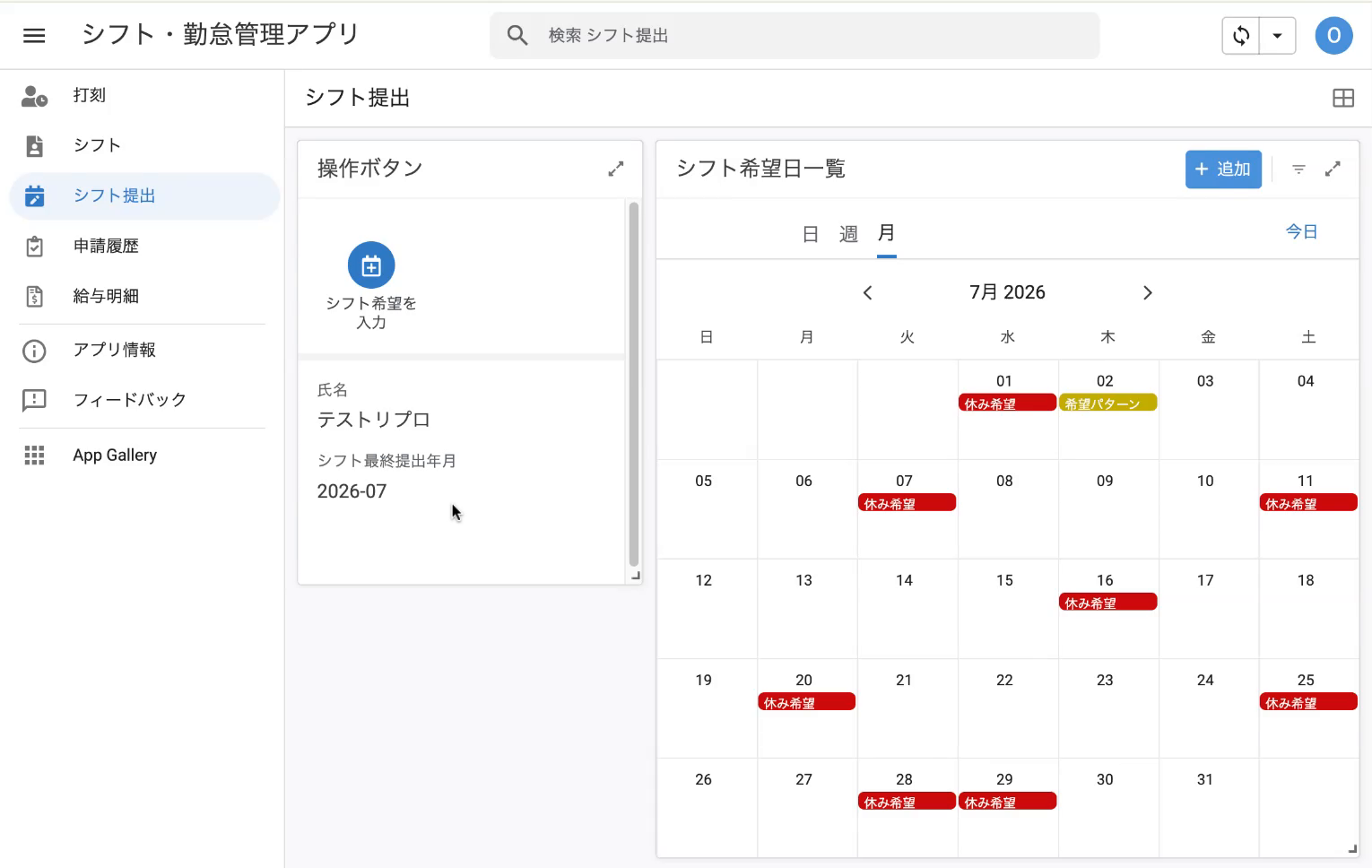Open アプリ情報 in sidebar
This screenshot has width=1372, height=868.
[x=144, y=350]
